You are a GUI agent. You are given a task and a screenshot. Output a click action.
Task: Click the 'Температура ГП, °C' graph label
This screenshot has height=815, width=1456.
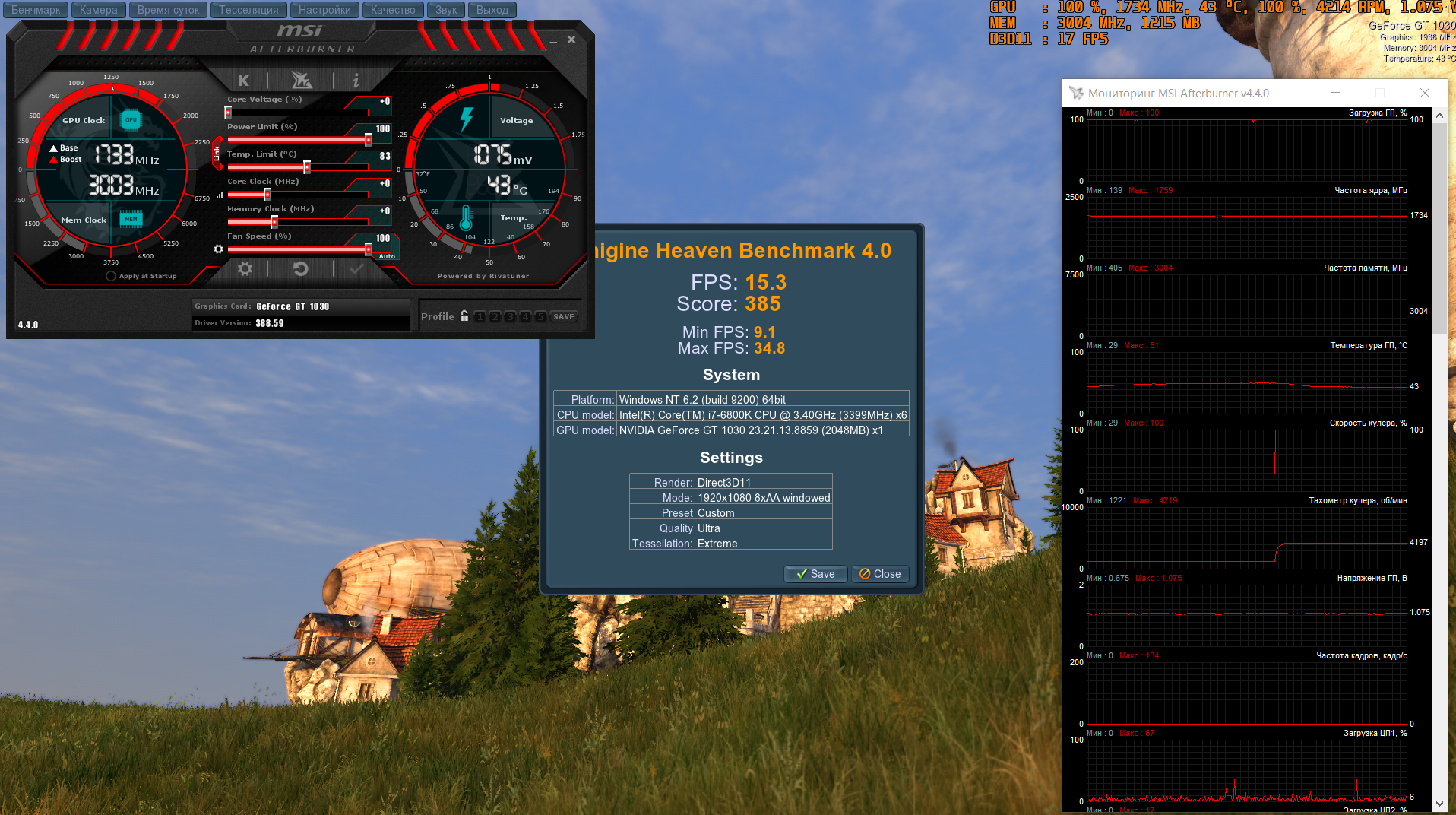(x=1369, y=345)
